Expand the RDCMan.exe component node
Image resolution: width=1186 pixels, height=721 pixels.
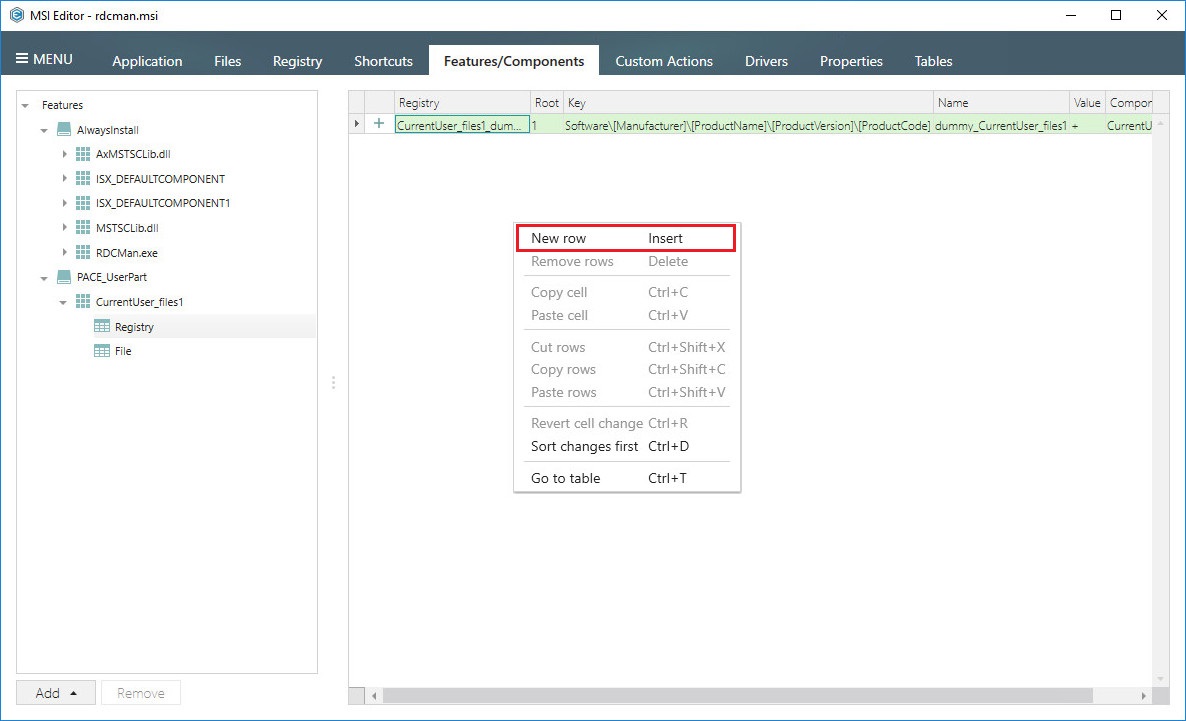[x=64, y=253]
